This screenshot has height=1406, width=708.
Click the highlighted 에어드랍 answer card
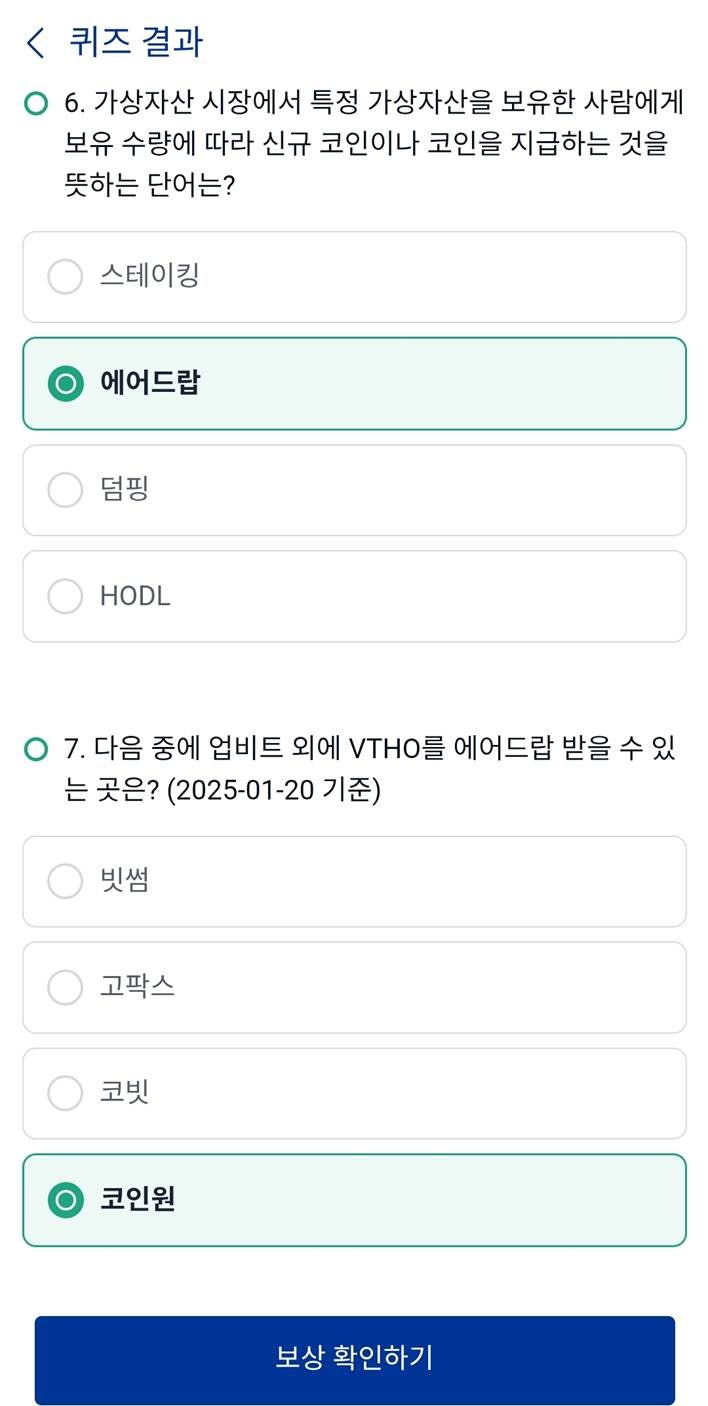pos(354,383)
